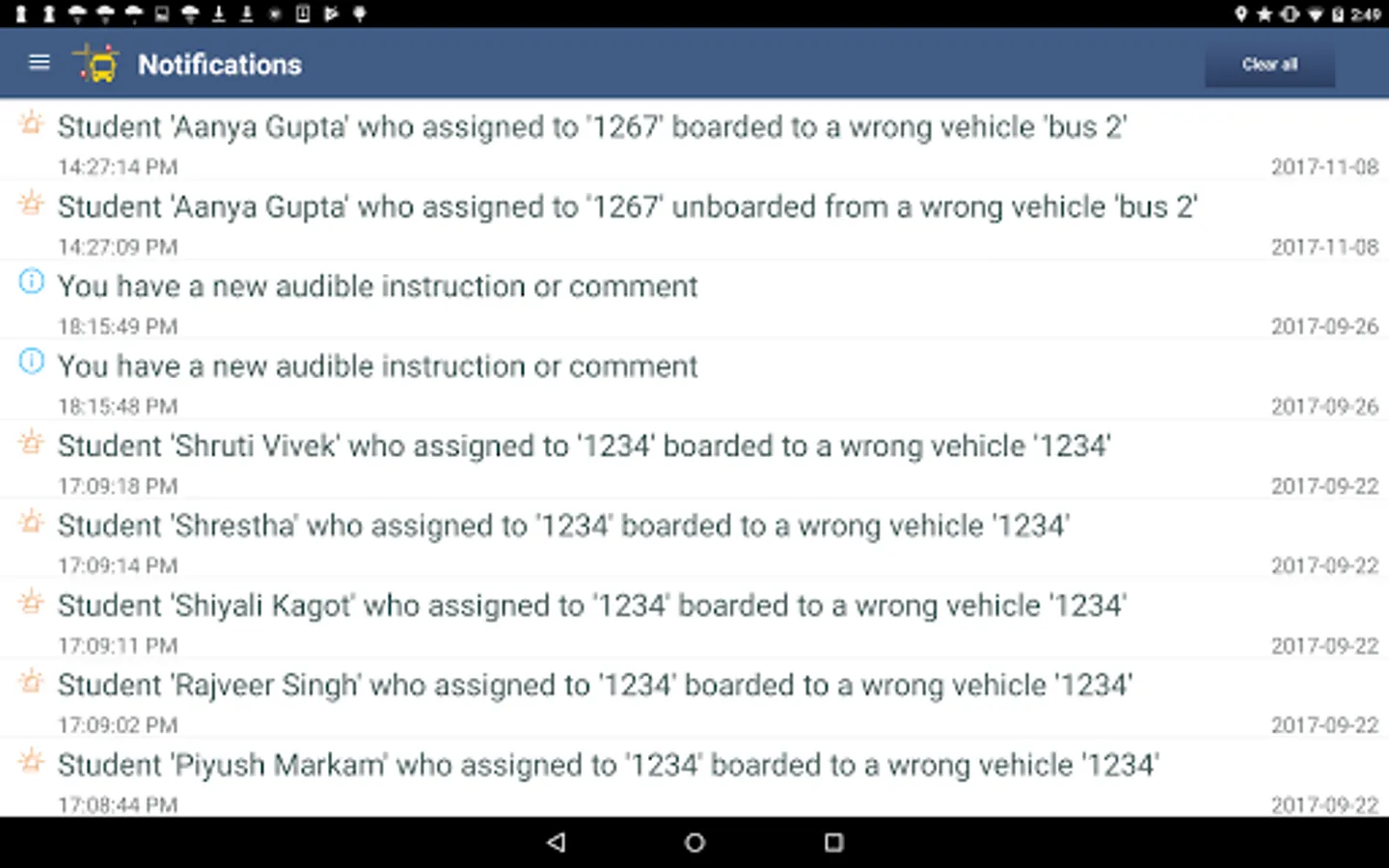Screen dimensions: 1389x868
Task: Tap alert icon for Aanya Gupta boarded notification
Action: coord(32,123)
